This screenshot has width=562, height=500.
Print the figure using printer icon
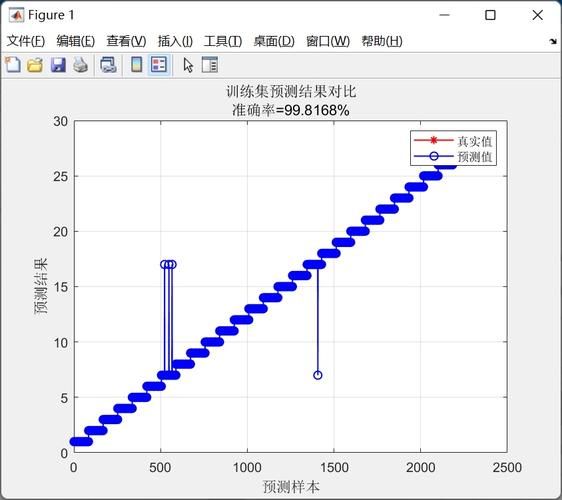[x=80, y=65]
